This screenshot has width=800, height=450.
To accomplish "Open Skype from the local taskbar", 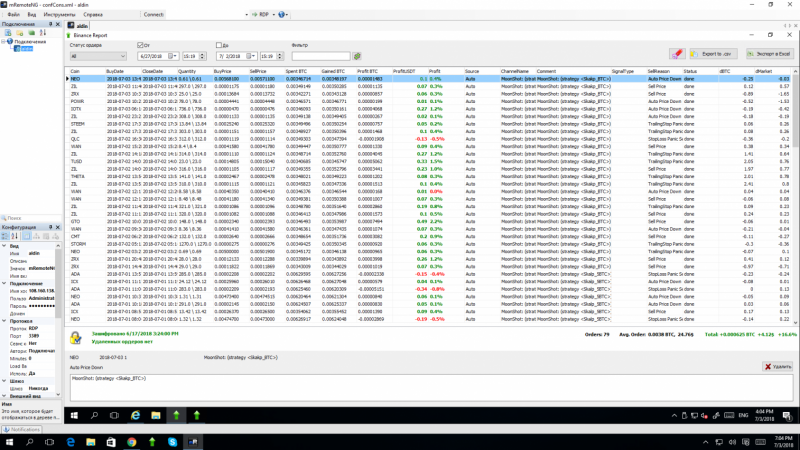I will (x=172, y=442).
